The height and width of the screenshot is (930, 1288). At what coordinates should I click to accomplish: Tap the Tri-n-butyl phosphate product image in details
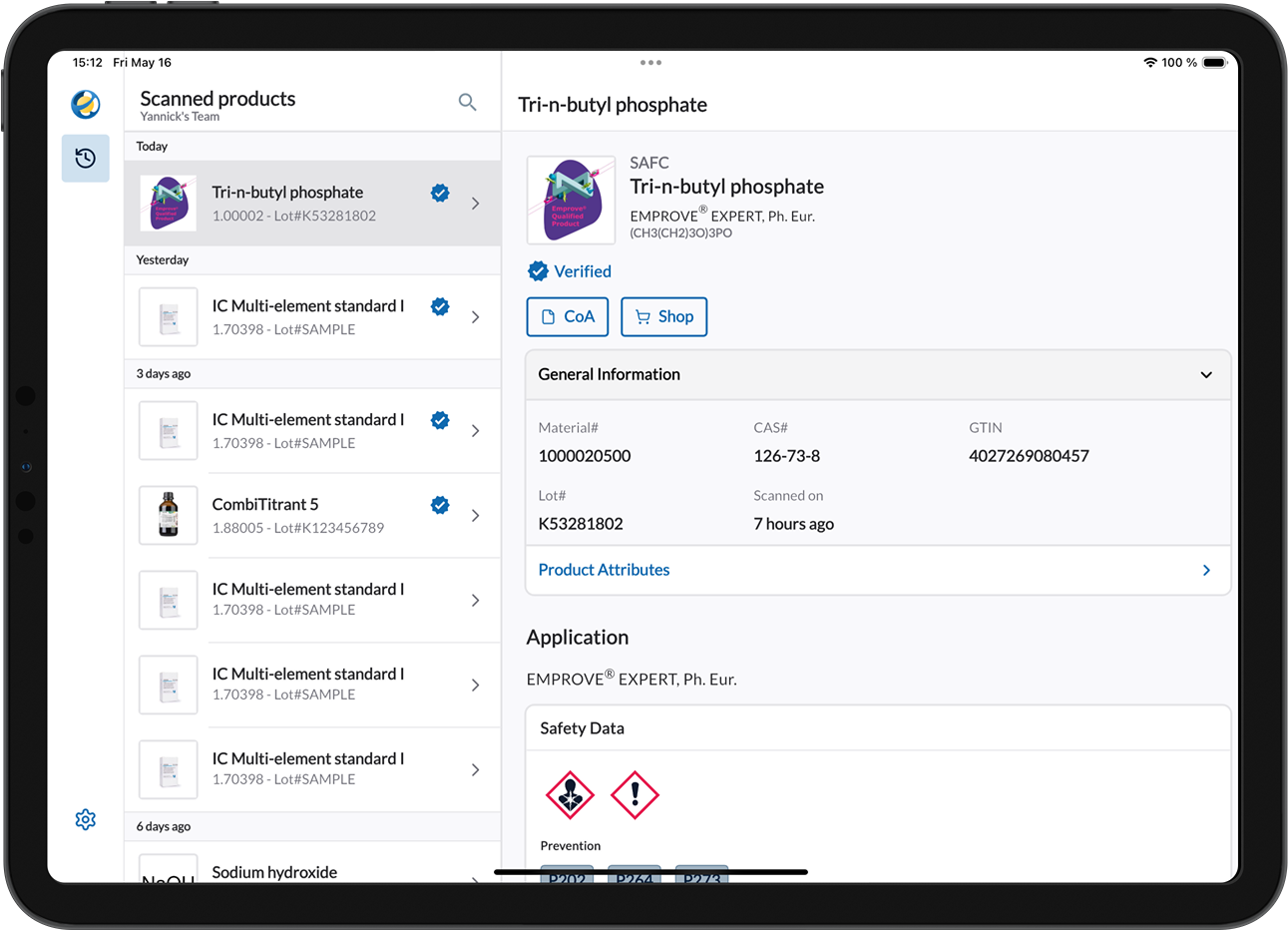point(571,201)
